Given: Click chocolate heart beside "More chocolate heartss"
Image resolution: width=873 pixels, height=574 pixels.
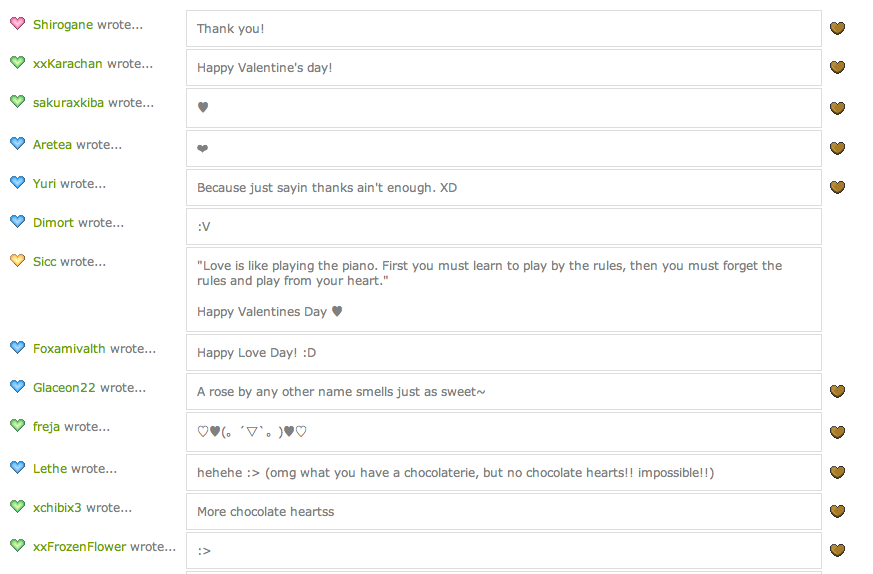Looking at the screenshot, I should click(x=838, y=512).
